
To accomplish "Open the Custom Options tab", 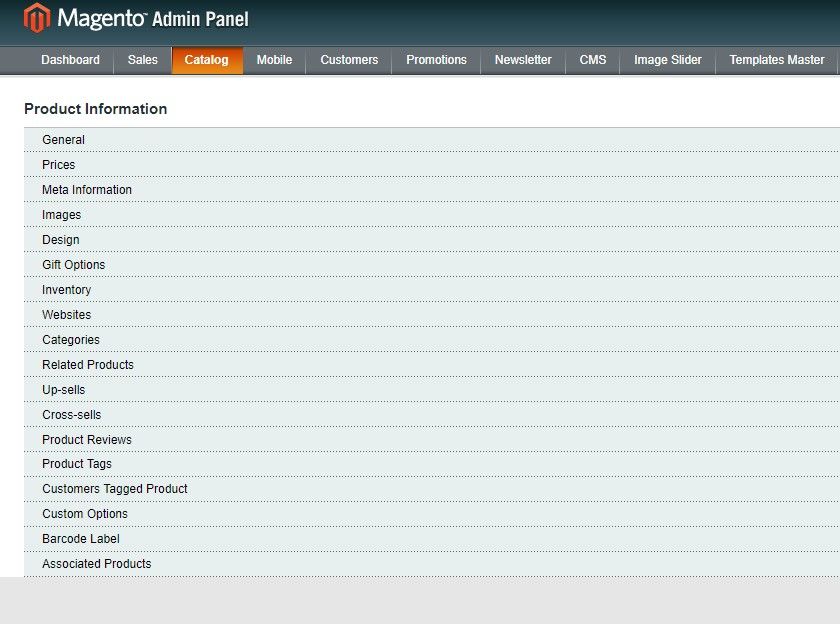I will [x=85, y=514].
